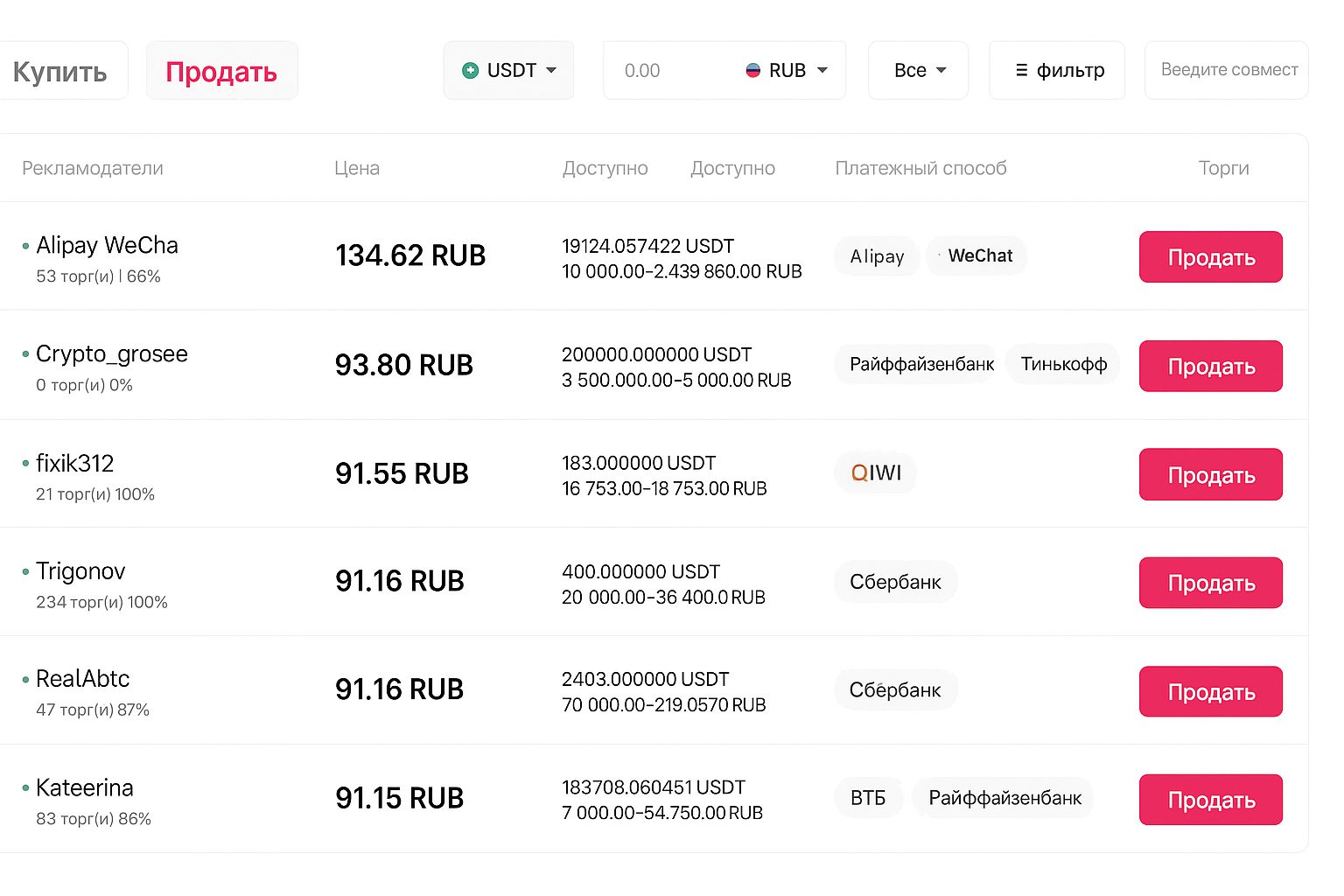The image size is (1344, 896).
Task: Click the green online dot beside Alipay WeCha
Action: click(x=24, y=246)
